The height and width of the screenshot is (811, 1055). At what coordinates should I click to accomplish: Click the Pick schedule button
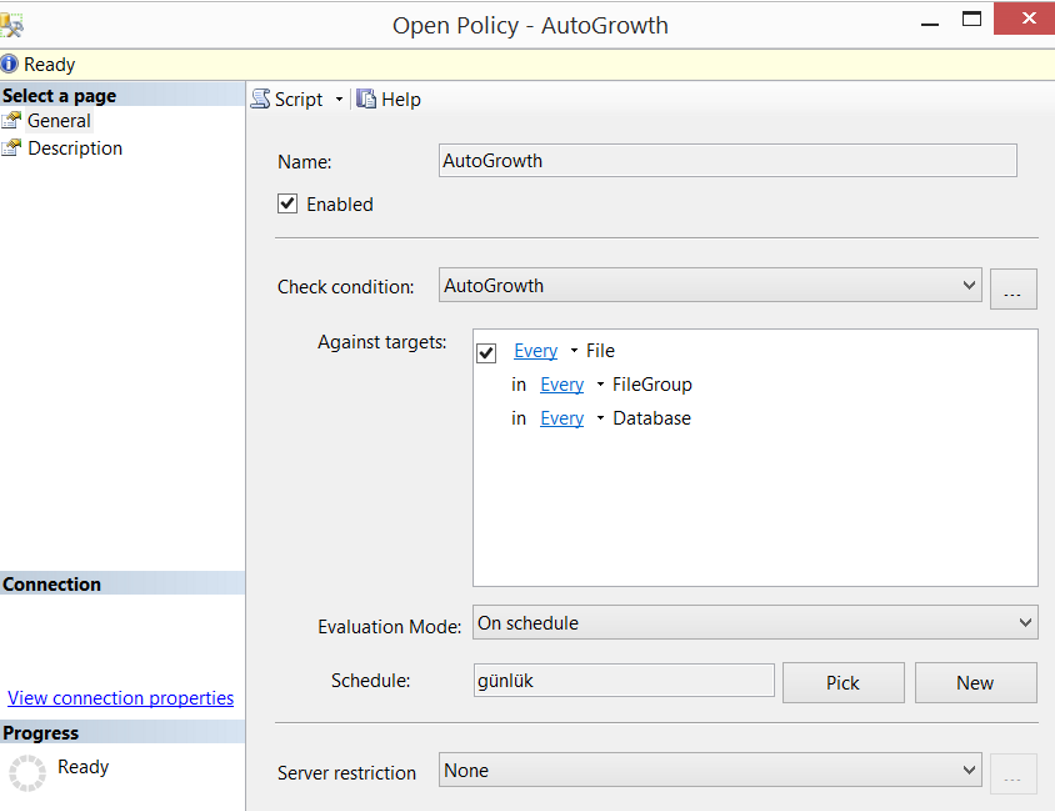pyautogui.click(x=843, y=682)
